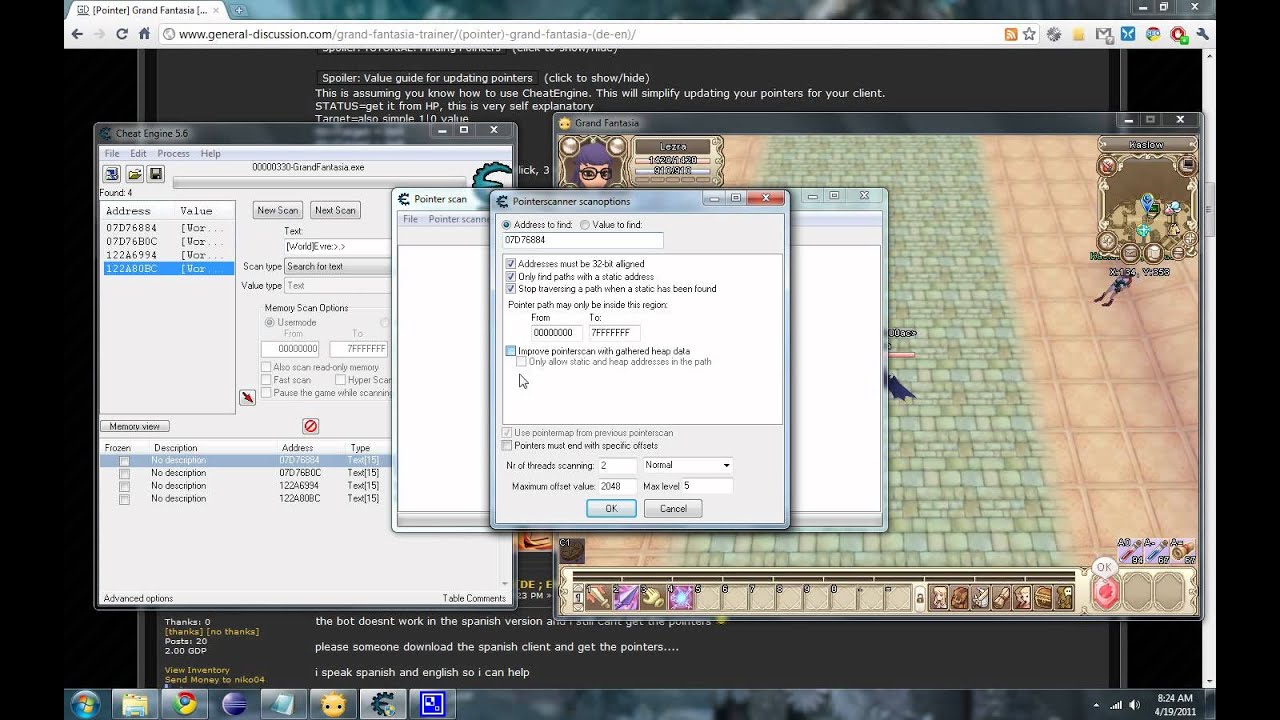Image resolution: width=1280 pixels, height=720 pixels.
Task: Click the pointer path 'To' field 7FFFFFFF
Action: (614, 333)
